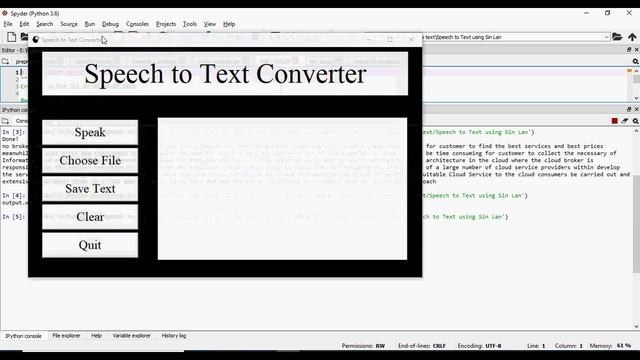Click the new file icon in Spyder toolbar
This screenshot has width=640, height=360.
pyautogui.click(x=11, y=37)
